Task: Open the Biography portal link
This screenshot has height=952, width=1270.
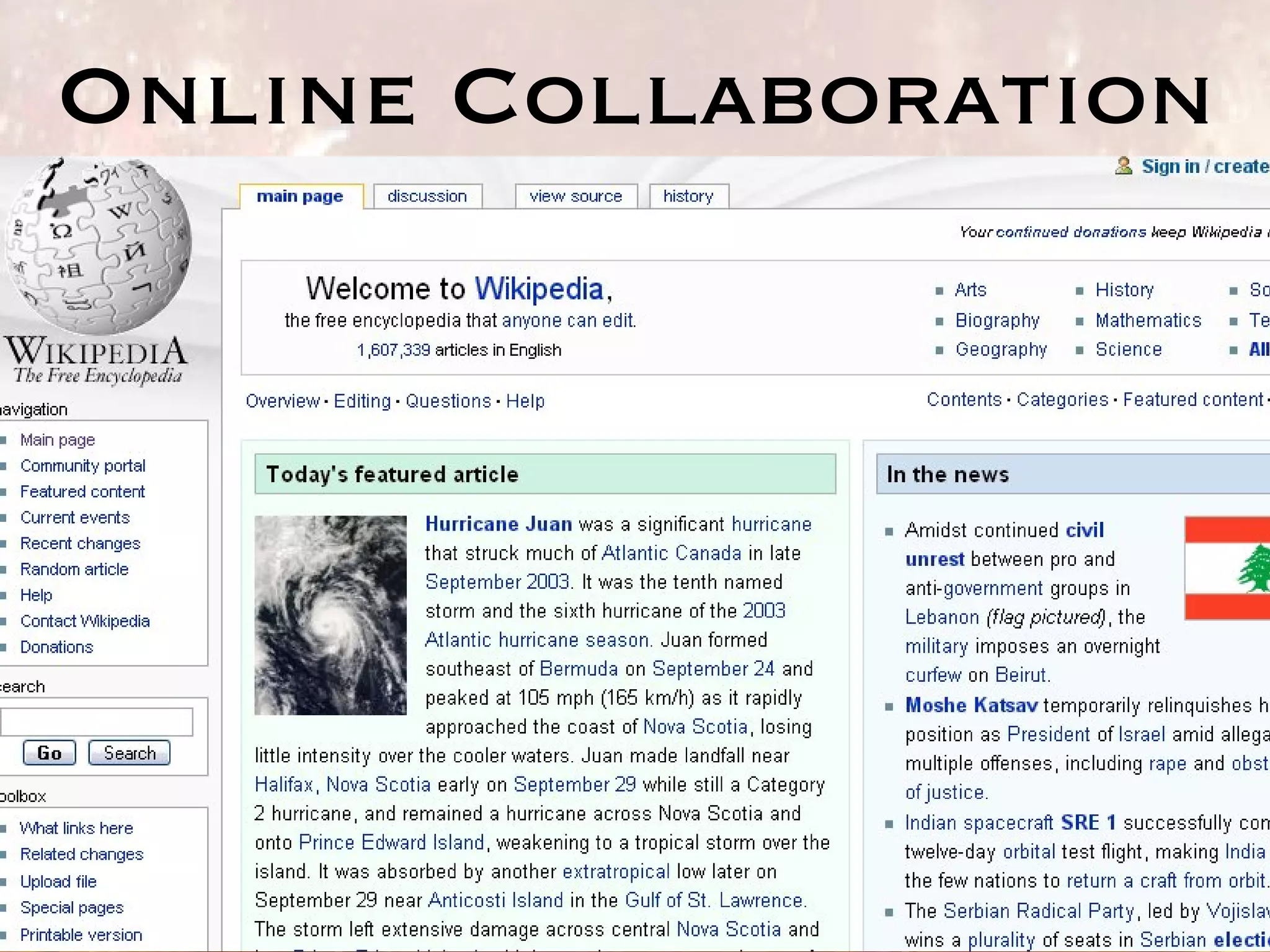Action: [997, 320]
